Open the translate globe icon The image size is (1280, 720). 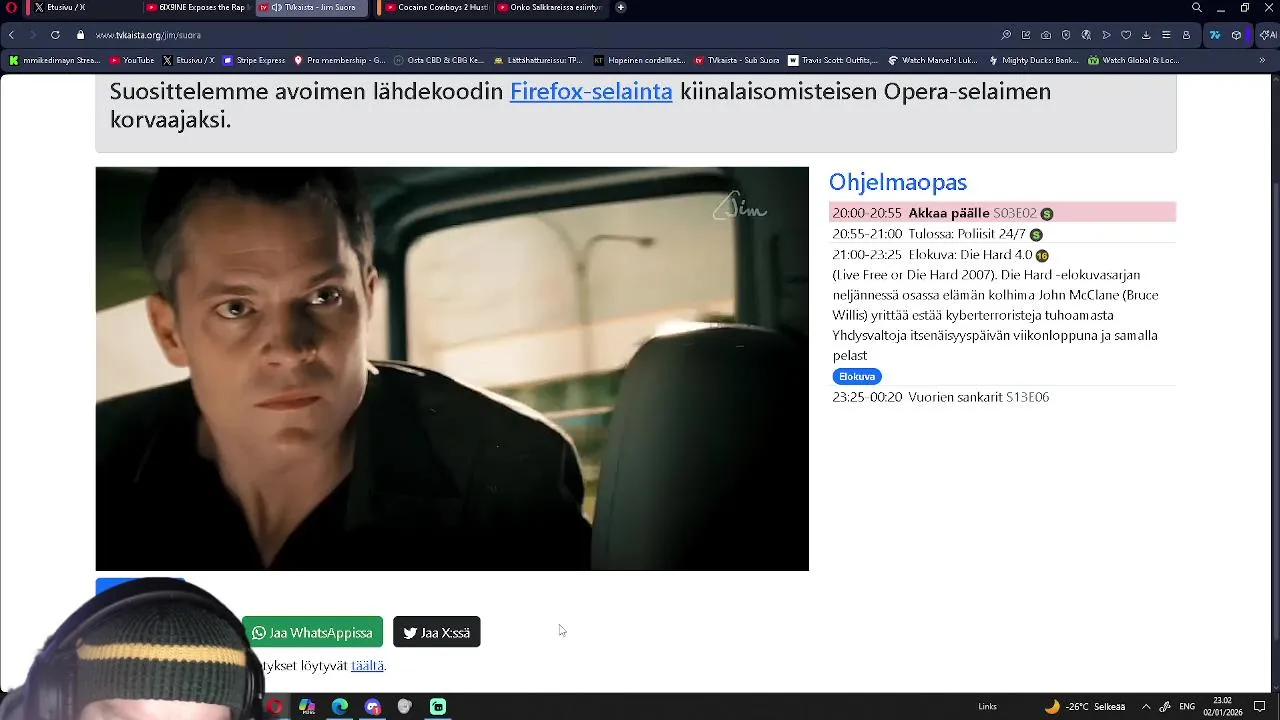click(1086, 35)
